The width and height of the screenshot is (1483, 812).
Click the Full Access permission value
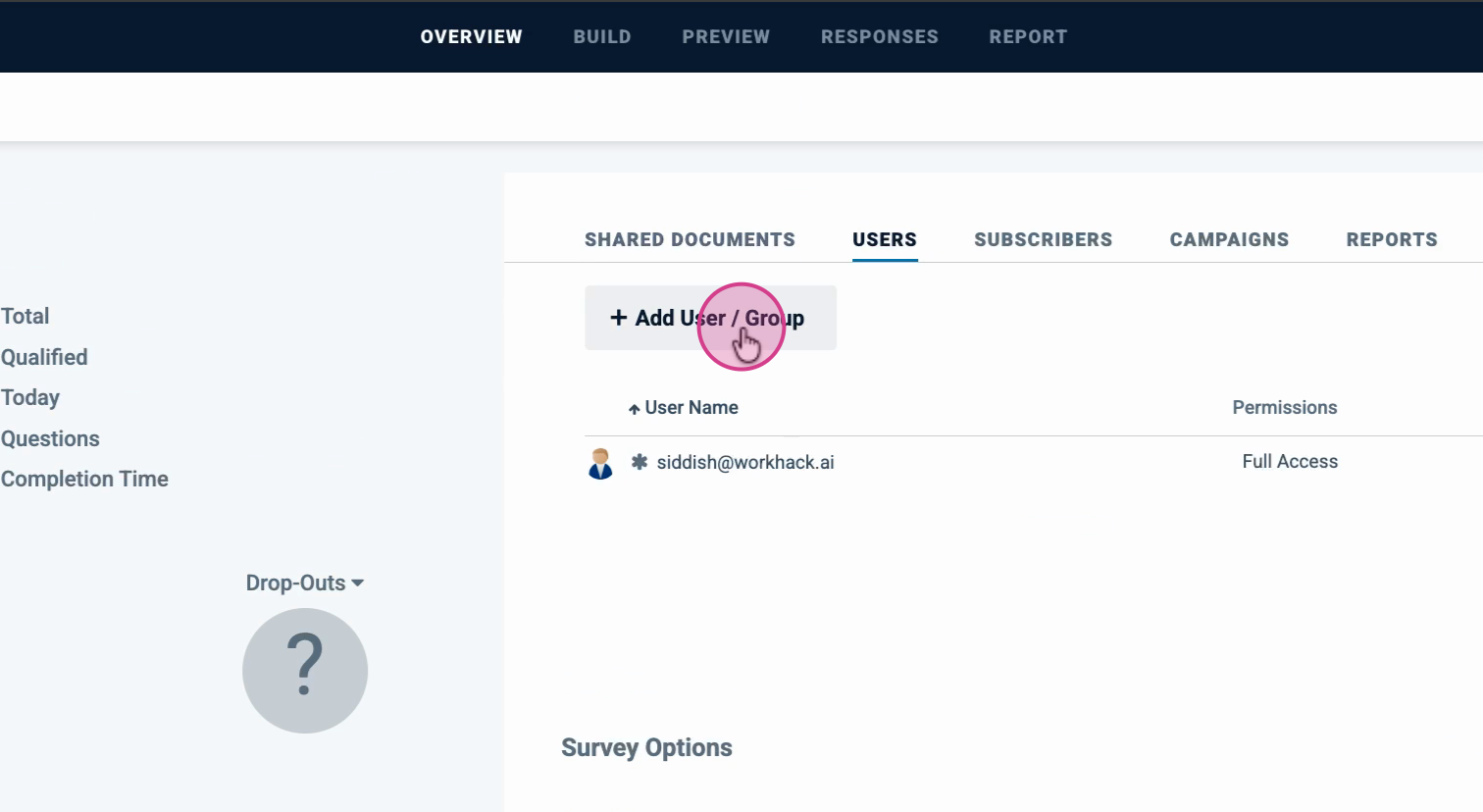tap(1290, 462)
